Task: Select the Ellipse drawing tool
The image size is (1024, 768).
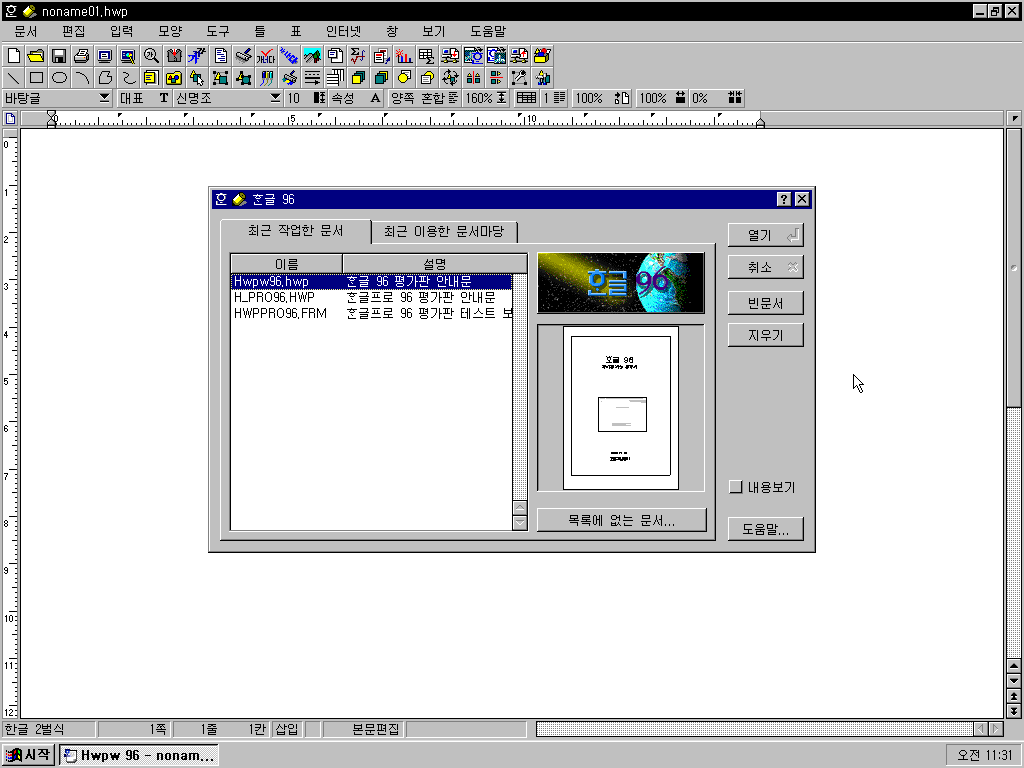Action: (x=59, y=78)
